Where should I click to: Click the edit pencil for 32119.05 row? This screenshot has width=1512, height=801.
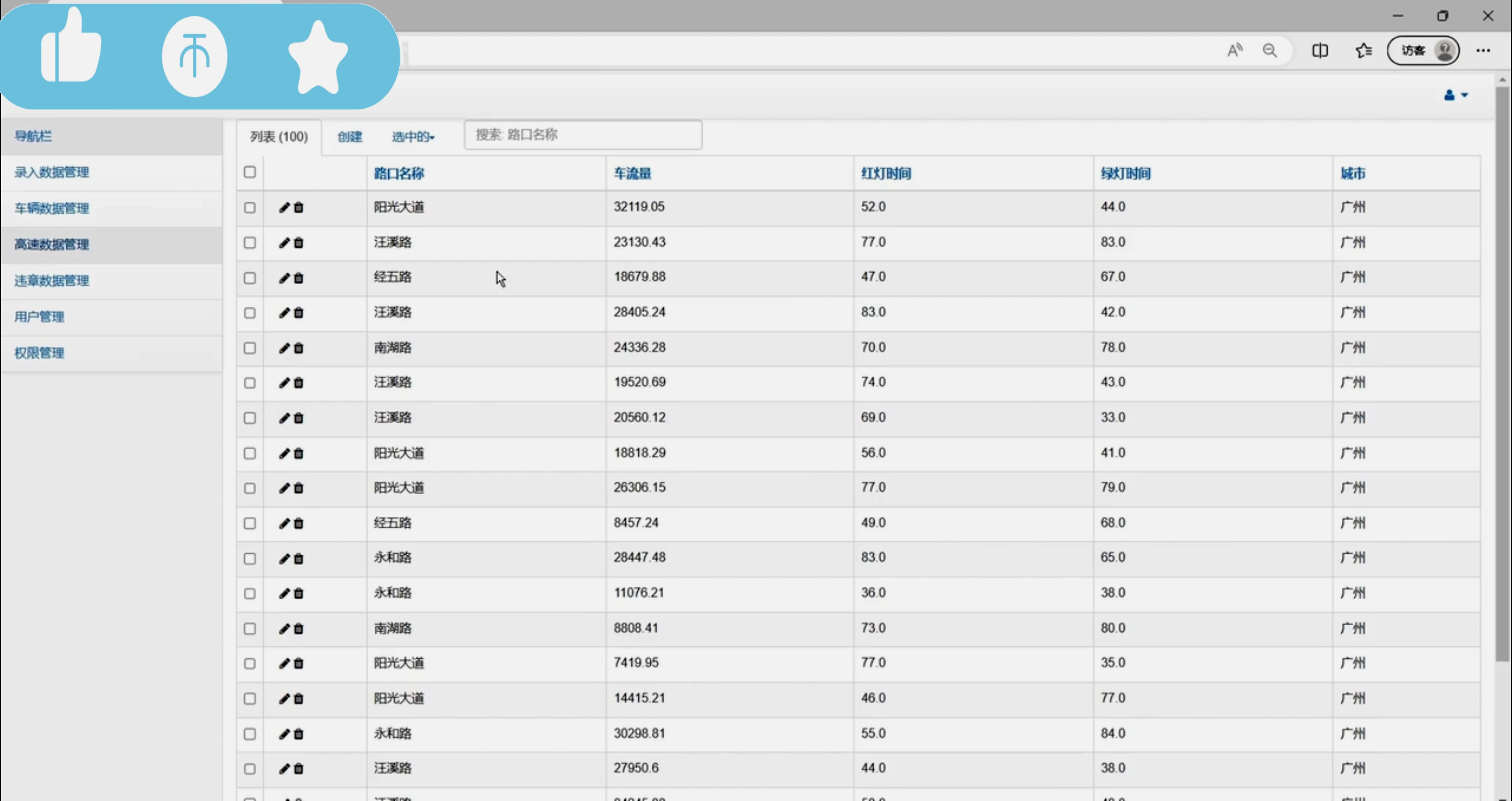click(284, 208)
